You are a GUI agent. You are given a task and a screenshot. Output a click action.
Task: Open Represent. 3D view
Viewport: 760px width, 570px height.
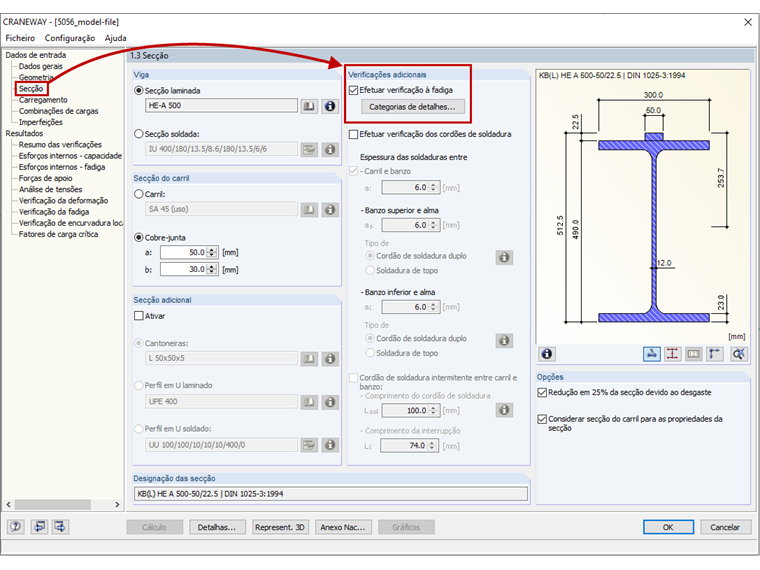[280, 527]
